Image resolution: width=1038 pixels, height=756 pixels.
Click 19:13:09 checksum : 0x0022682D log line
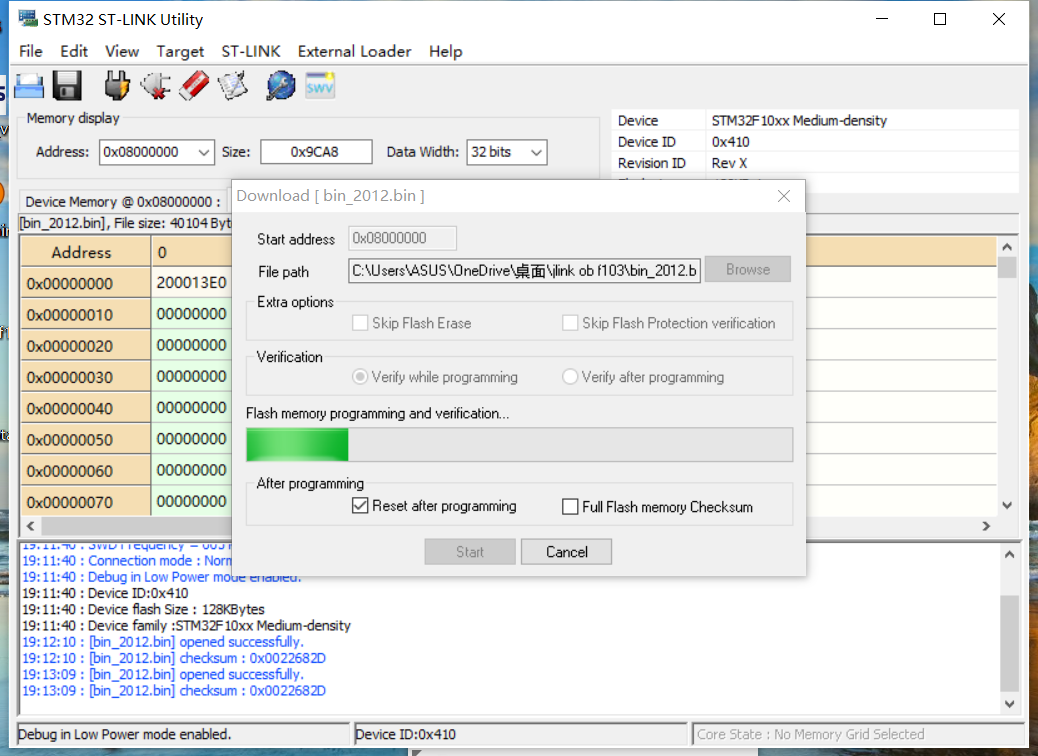point(174,690)
